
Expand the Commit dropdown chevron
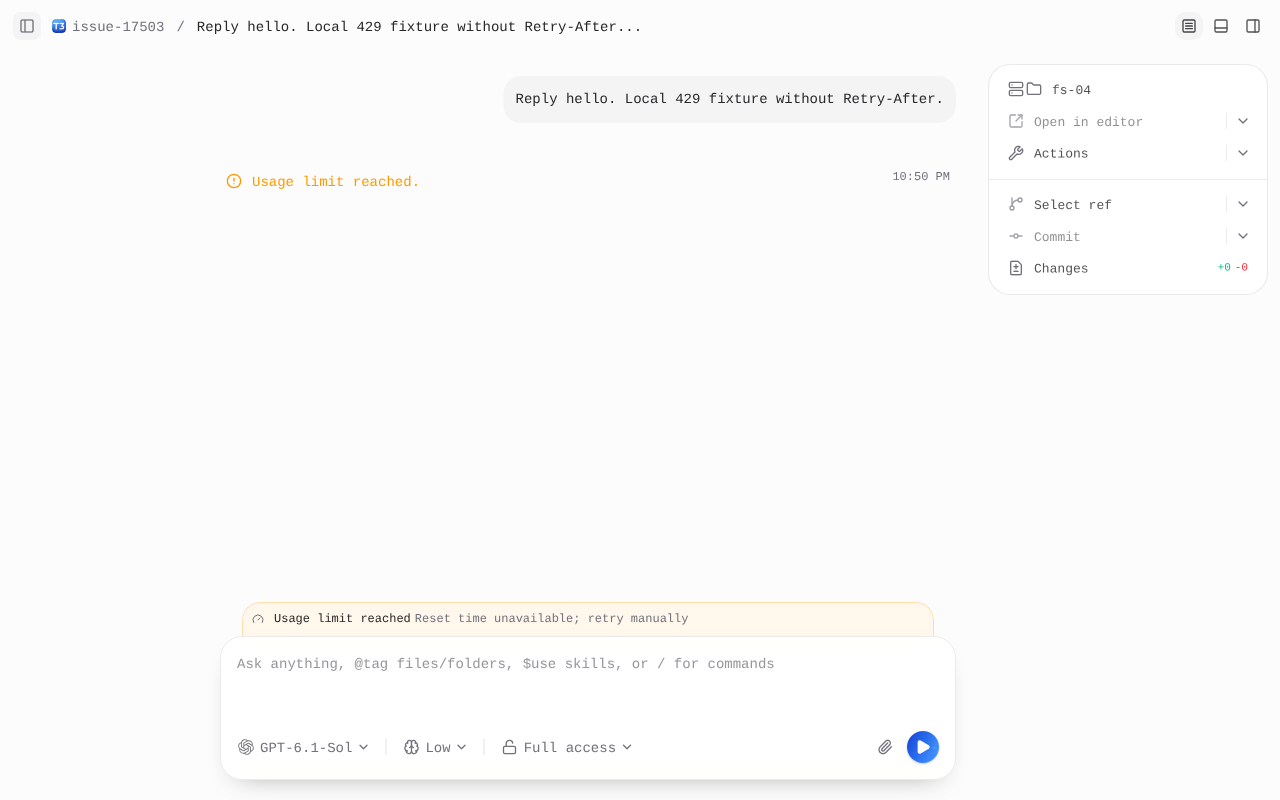pos(1243,236)
